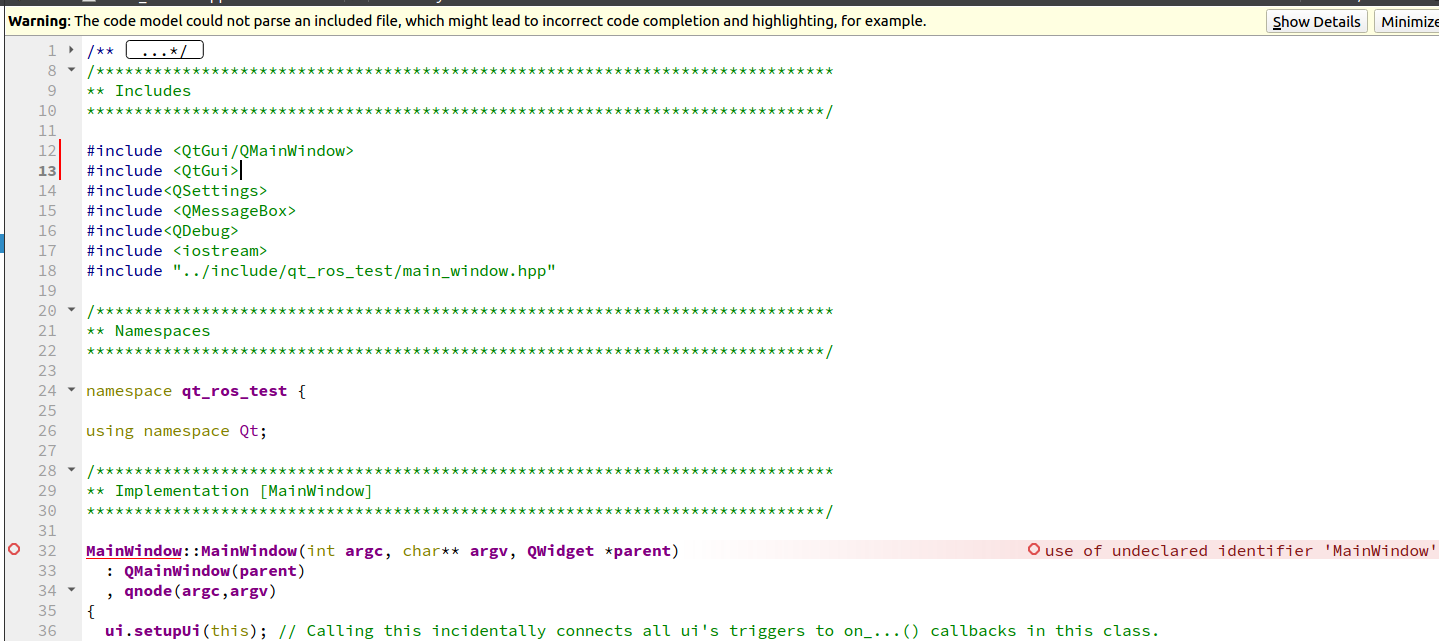This screenshot has width=1439, height=641.
Task: Click the '** Includes' comment text
Action: (x=138, y=91)
